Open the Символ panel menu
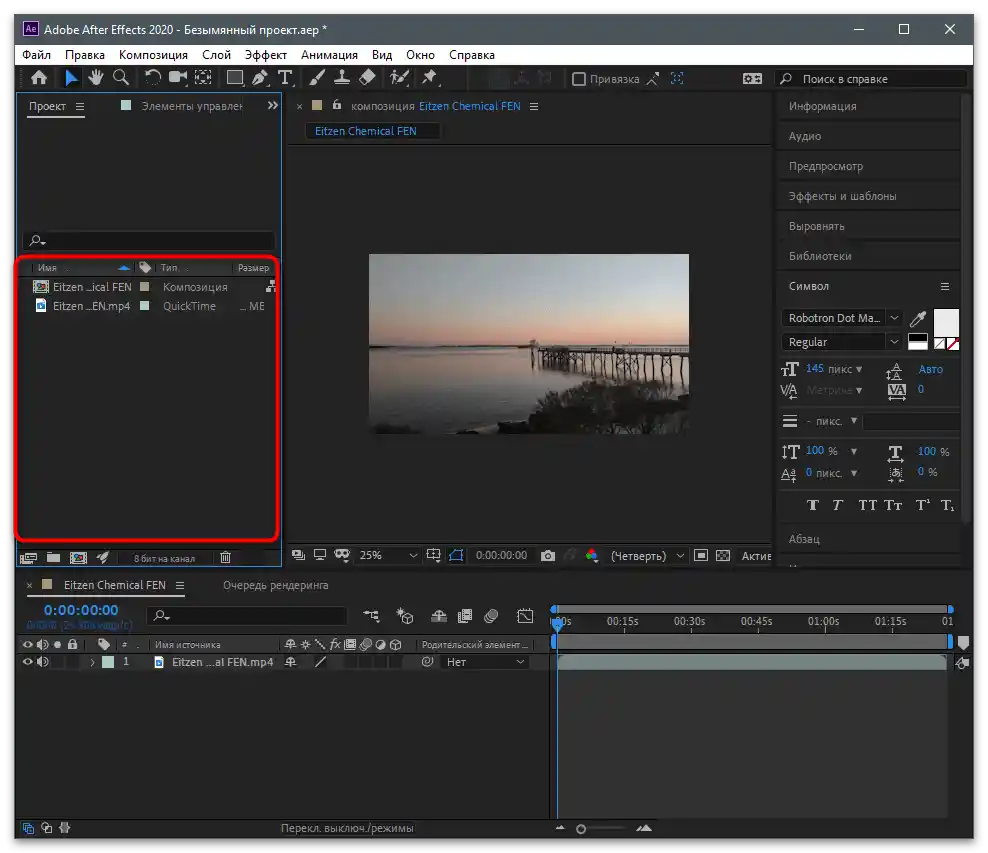This screenshot has width=988, height=853. [945, 286]
